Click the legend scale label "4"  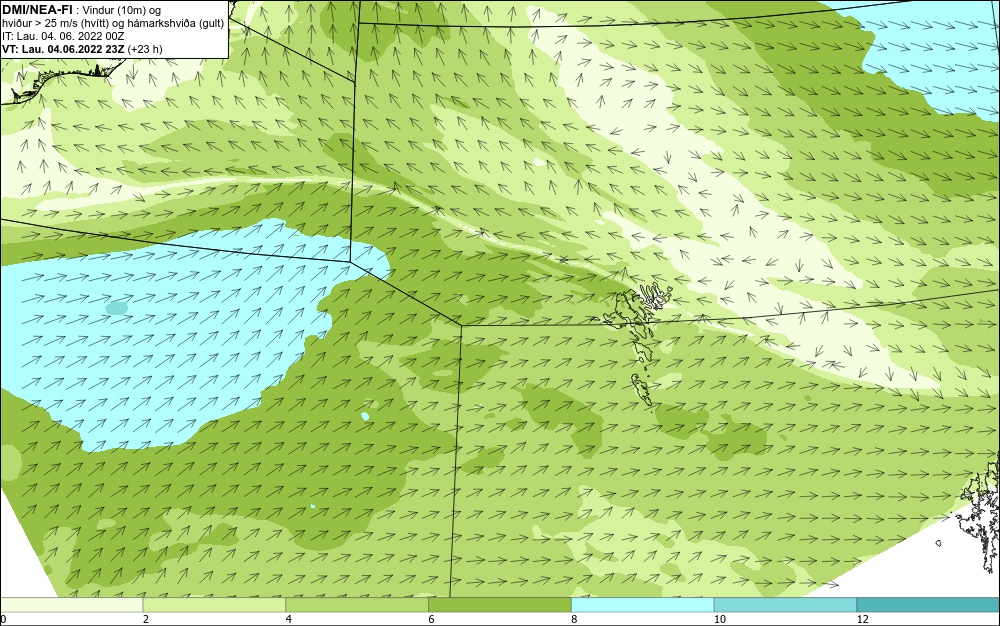coord(289,619)
